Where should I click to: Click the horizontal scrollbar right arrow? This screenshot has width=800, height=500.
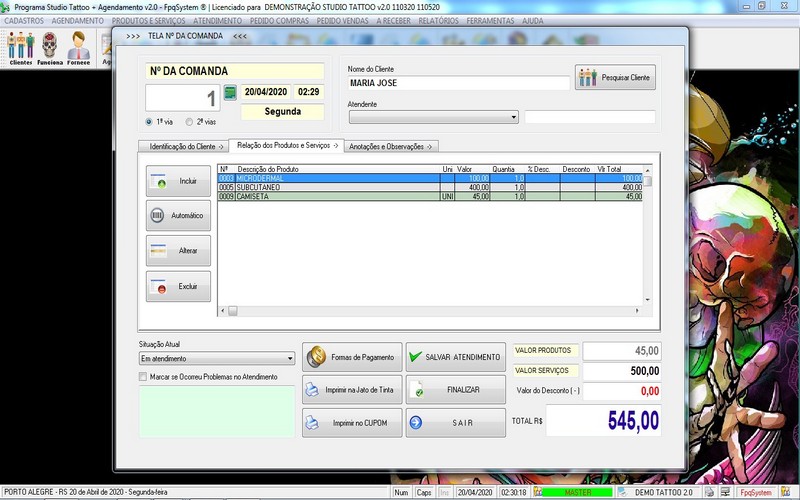[x=637, y=311]
